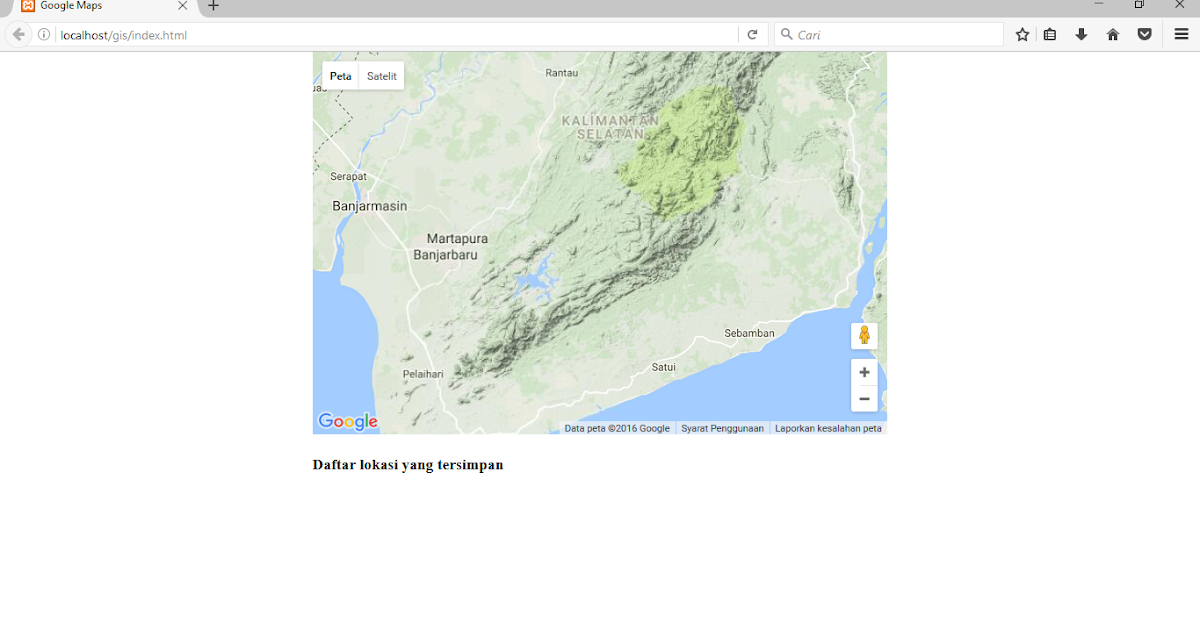
Task: Open the home page icon
Action: (x=1112, y=33)
